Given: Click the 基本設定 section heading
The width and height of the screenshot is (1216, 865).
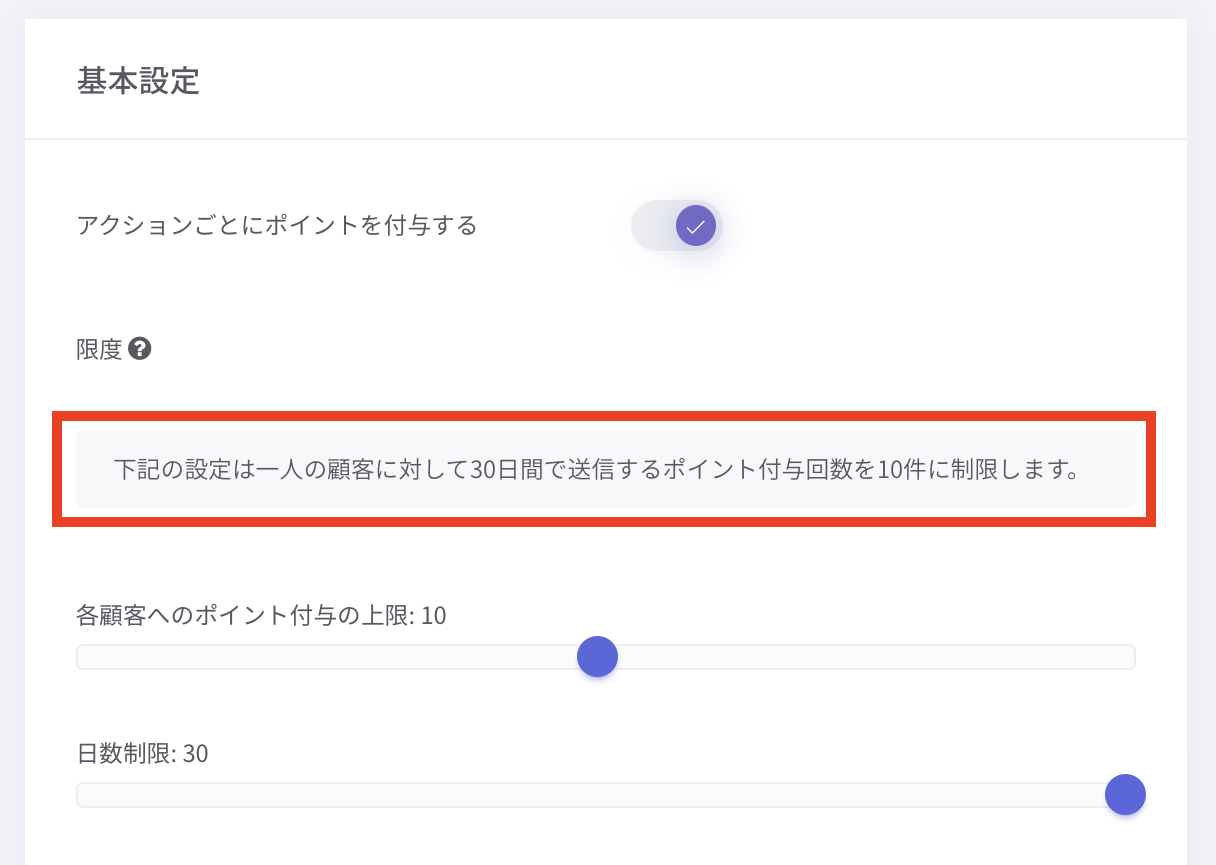Looking at the screenshot, I should [x=138, y=81].
